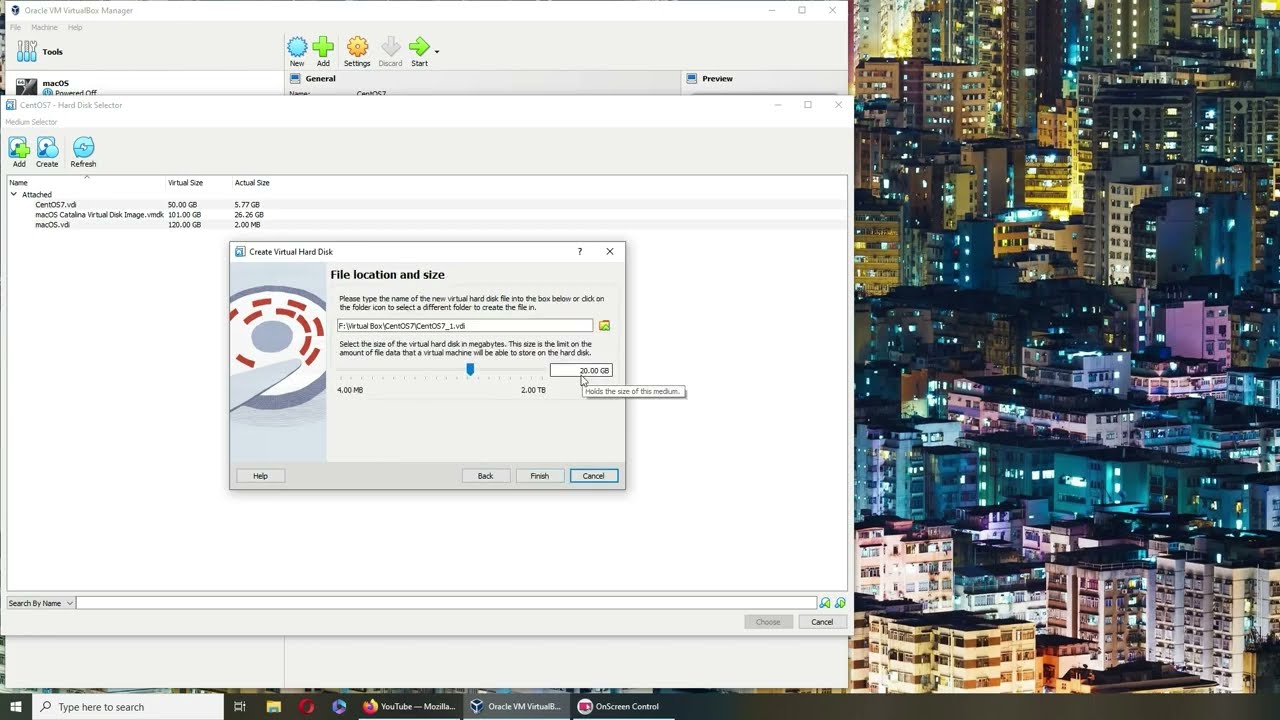
Task: Select the macOS.vdi disk row
Action: click(426, 225)
